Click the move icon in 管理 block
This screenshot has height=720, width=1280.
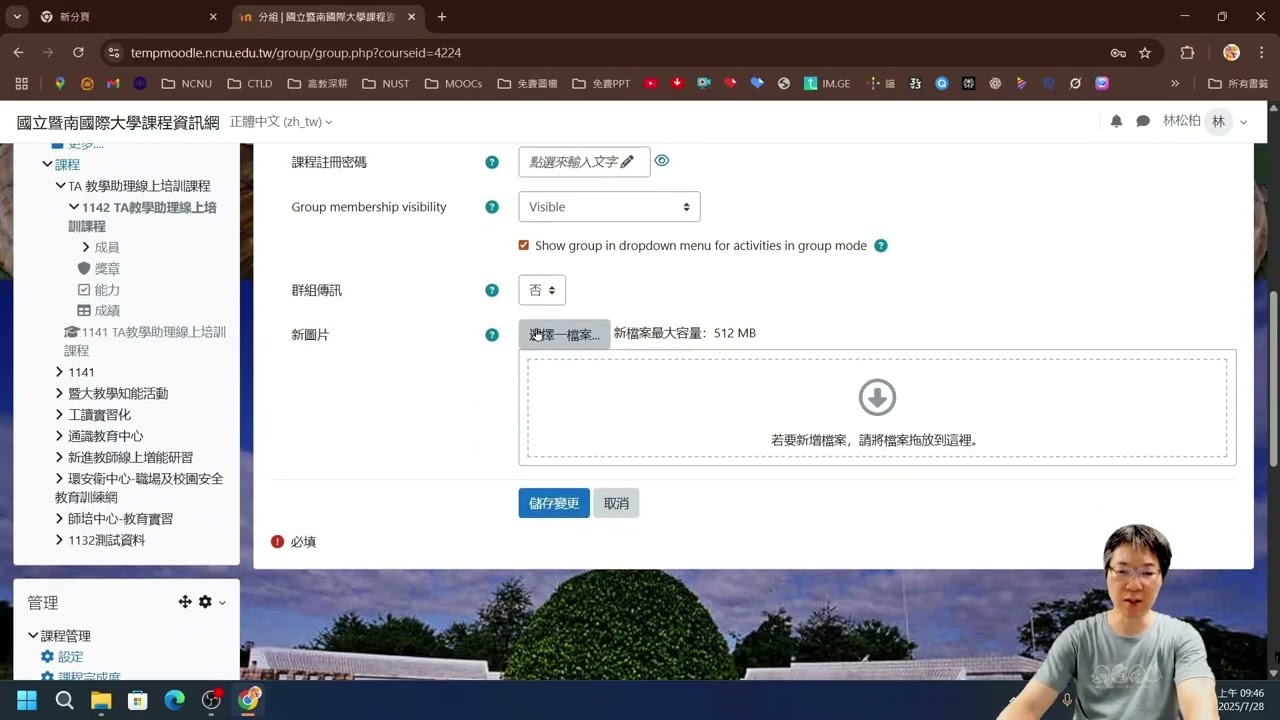click(185, 602)
